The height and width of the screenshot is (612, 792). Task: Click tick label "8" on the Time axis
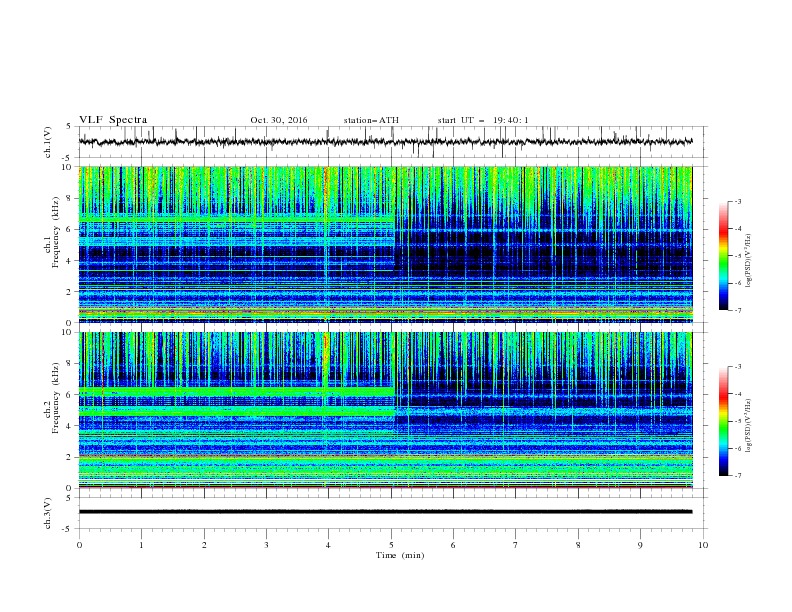coord(578,545)
